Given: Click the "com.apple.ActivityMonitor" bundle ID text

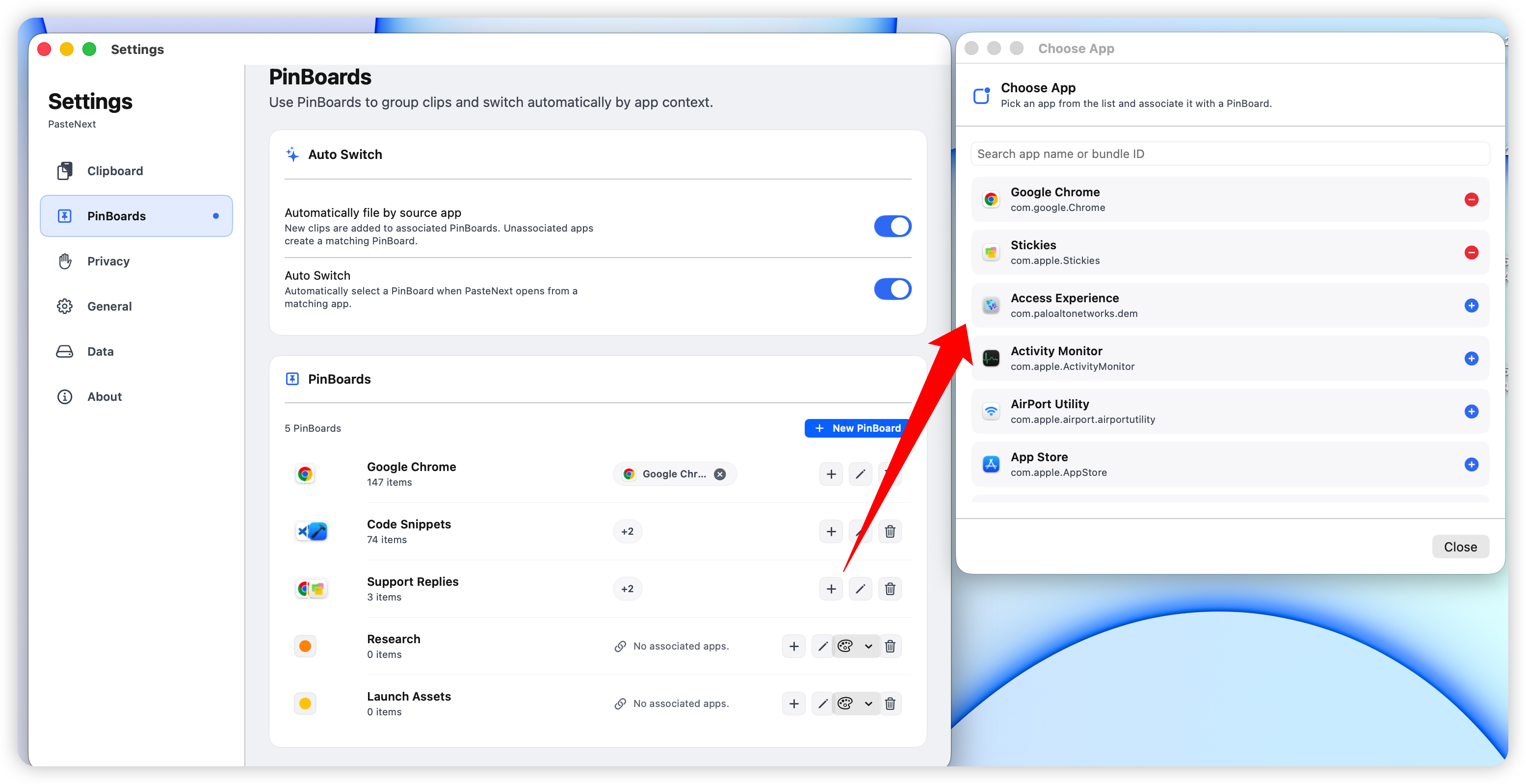Looking at the screenshot, I should pos(1072,366).
